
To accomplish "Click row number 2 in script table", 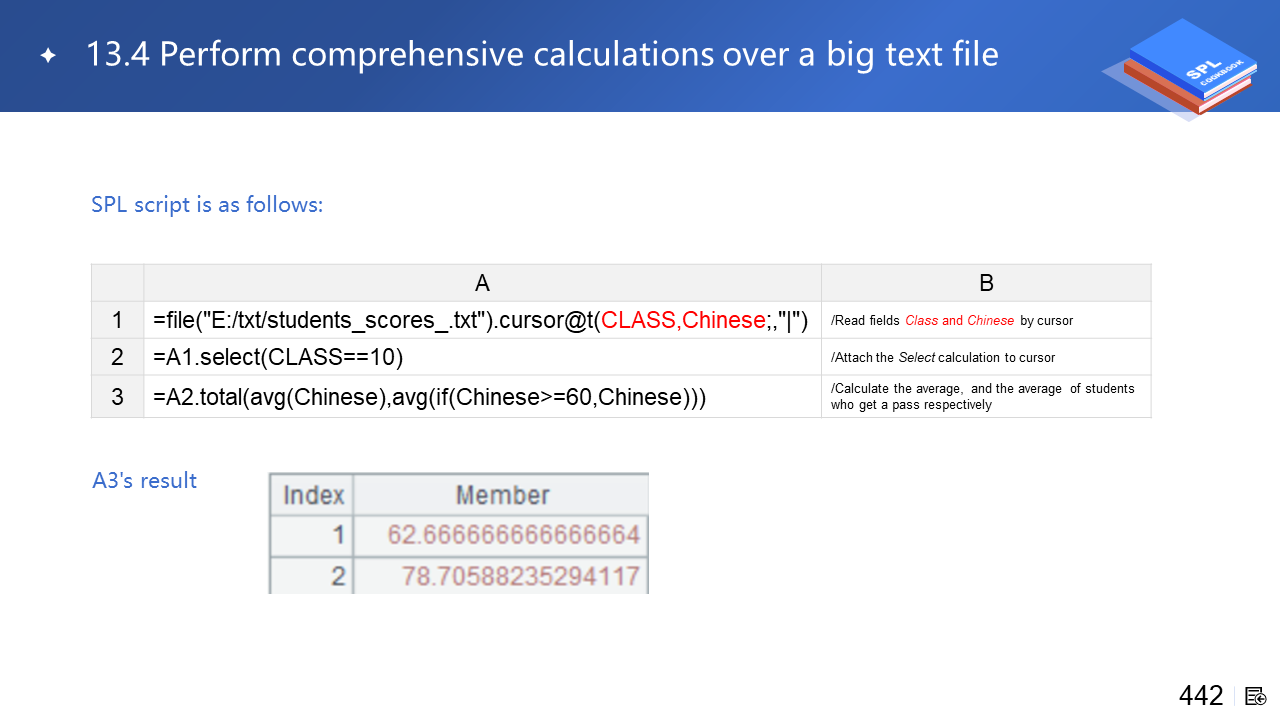I will [x=117, y=357].
